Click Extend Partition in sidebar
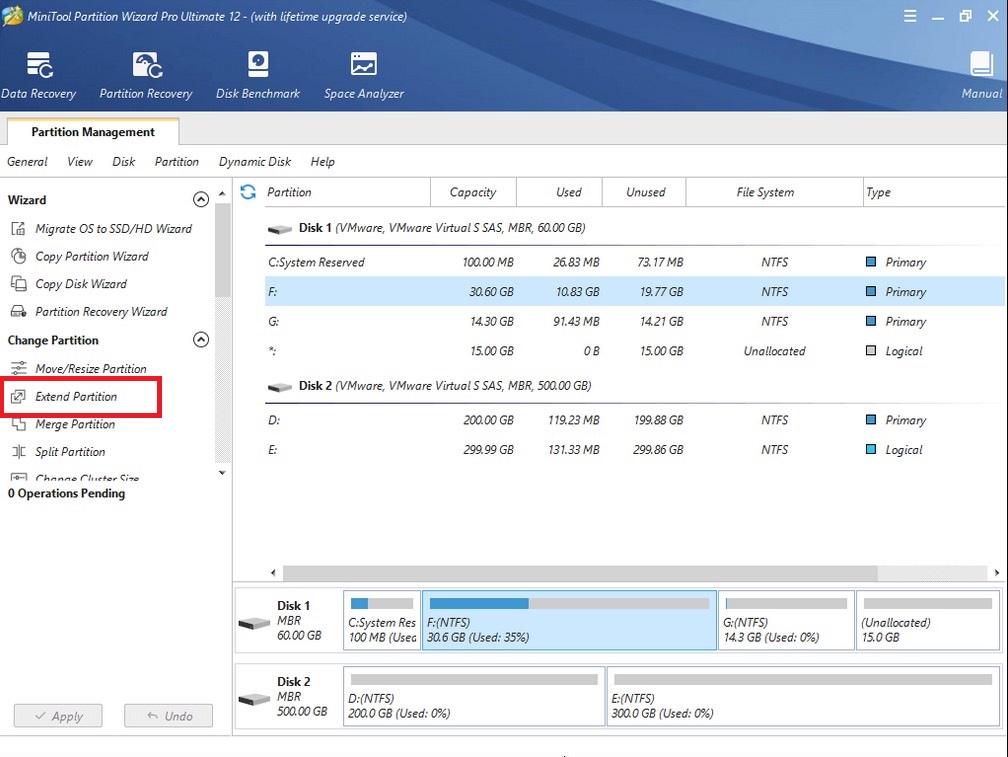 pyautogui.click(x=76, y=396)
